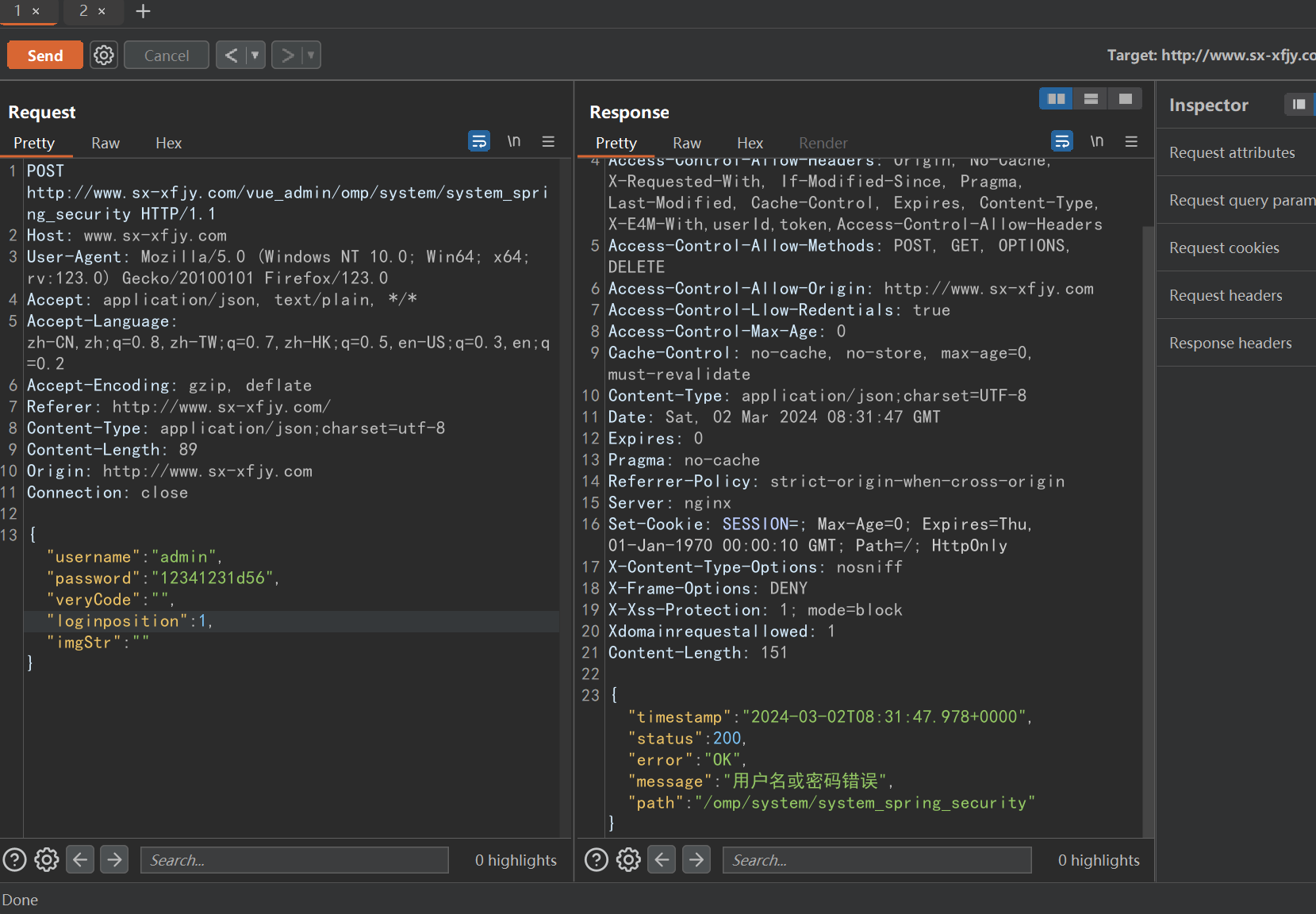Jump to next match in Response search

(696, 859)
